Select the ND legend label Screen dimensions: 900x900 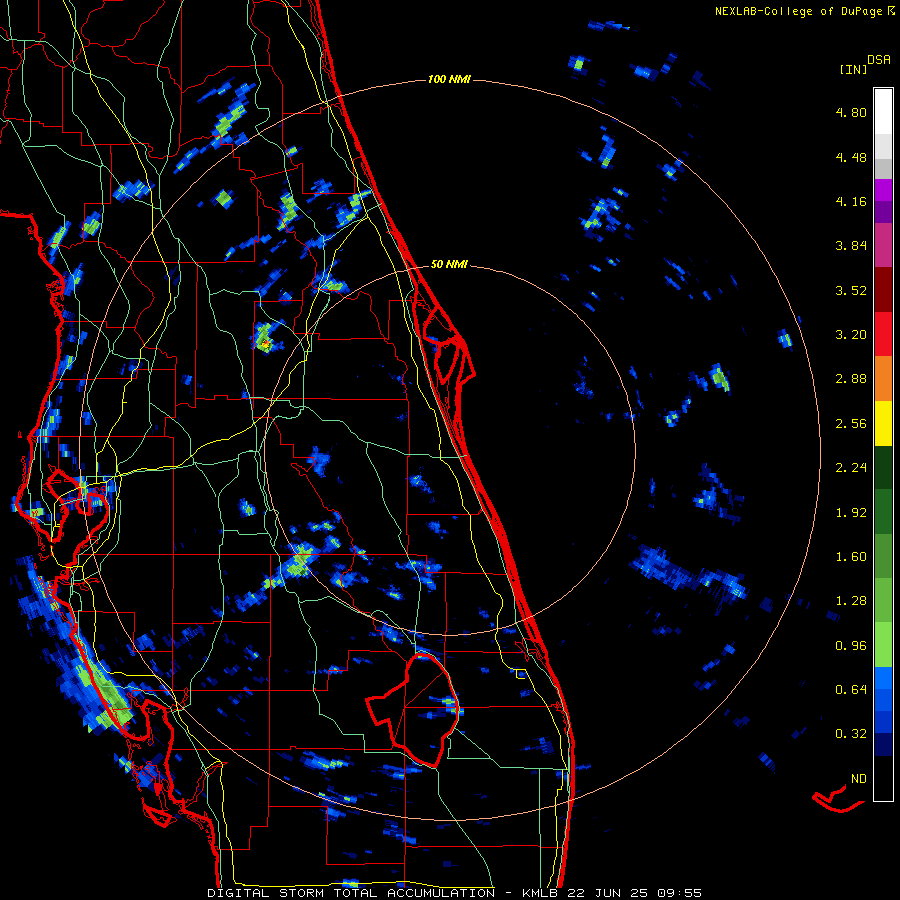click(x=859, y=779)
